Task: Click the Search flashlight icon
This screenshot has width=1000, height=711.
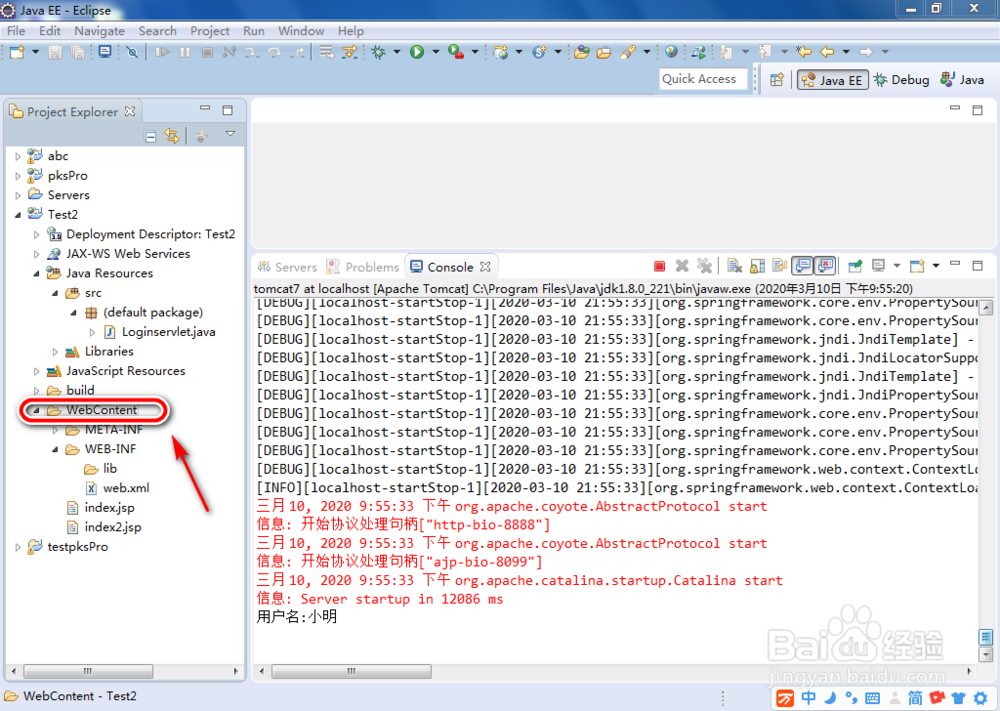Action: [628, 52]
